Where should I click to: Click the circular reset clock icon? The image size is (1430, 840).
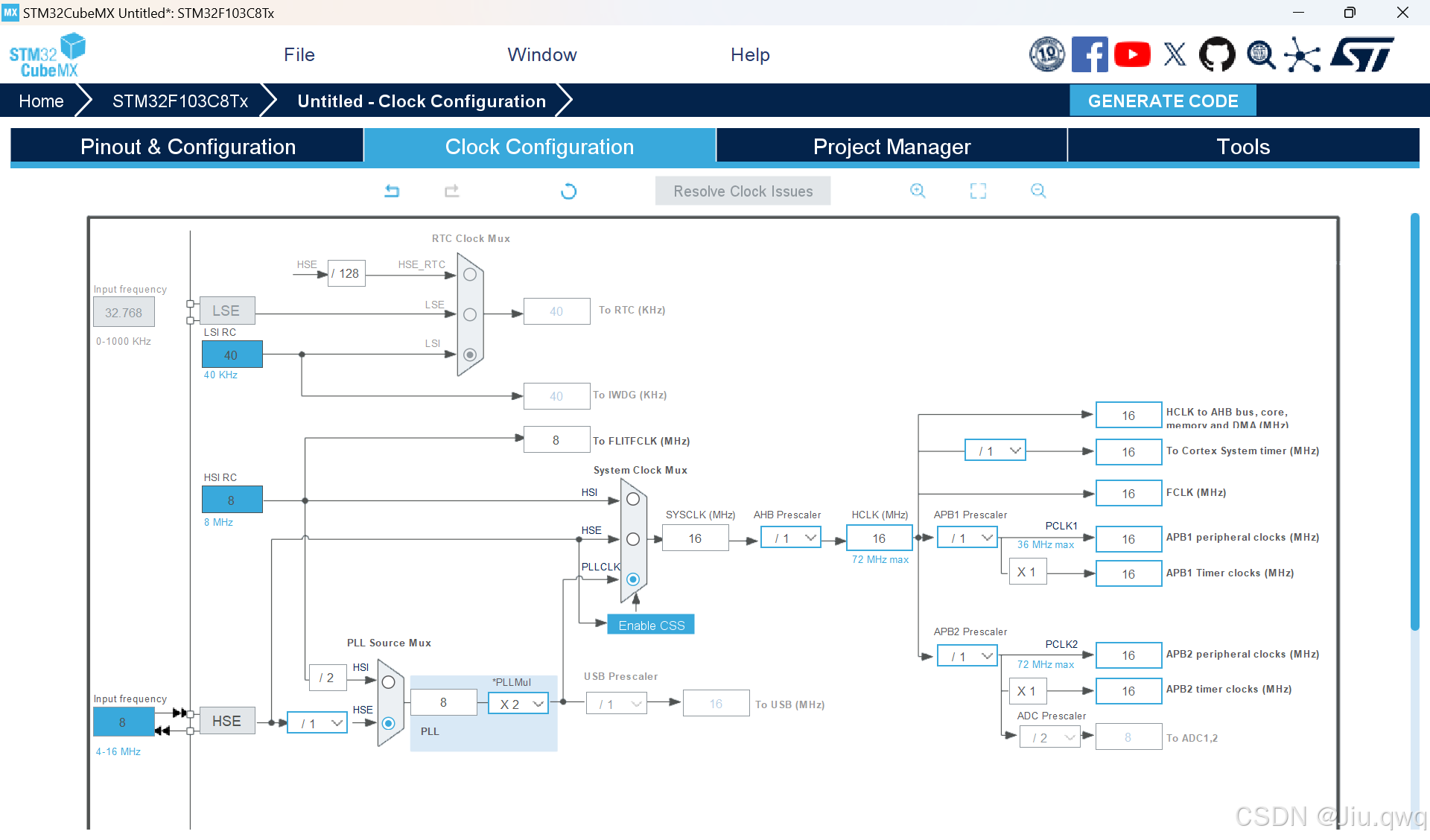click(x=568, y=191)
